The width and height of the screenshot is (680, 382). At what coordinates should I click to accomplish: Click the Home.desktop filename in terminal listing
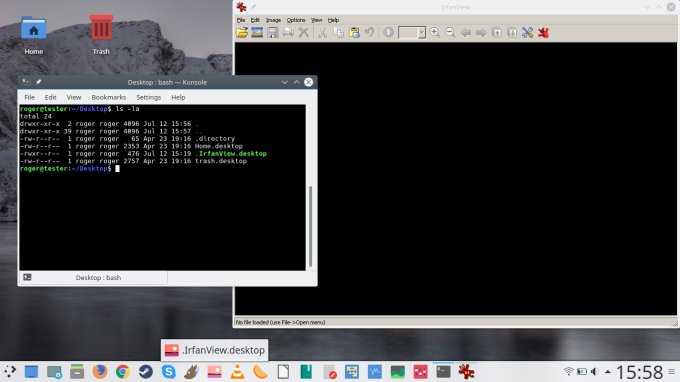pos(219,146)
